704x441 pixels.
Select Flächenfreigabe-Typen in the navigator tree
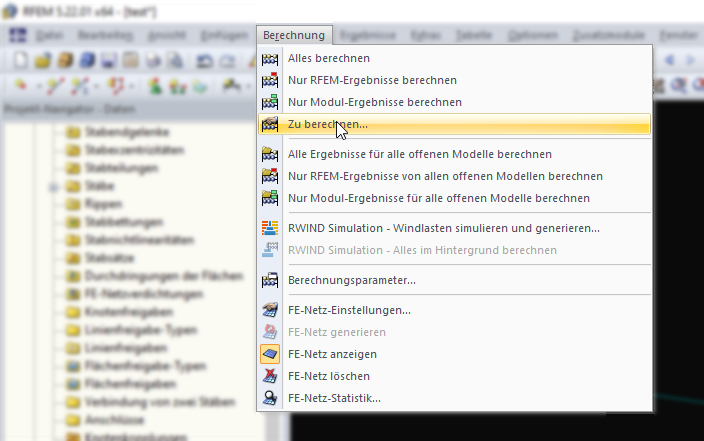click(145, 366)
